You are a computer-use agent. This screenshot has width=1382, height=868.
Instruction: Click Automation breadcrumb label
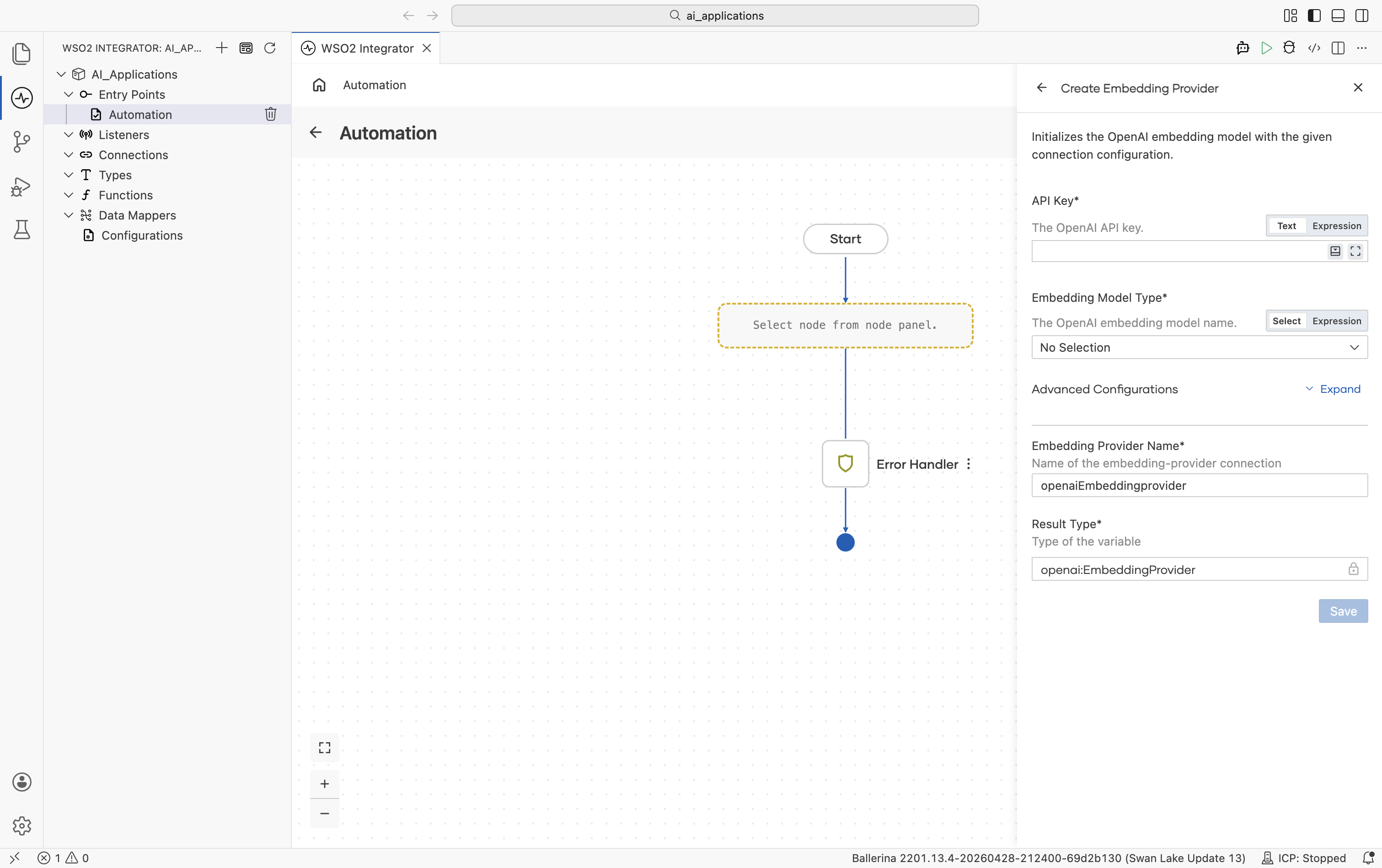click(374, 85)
